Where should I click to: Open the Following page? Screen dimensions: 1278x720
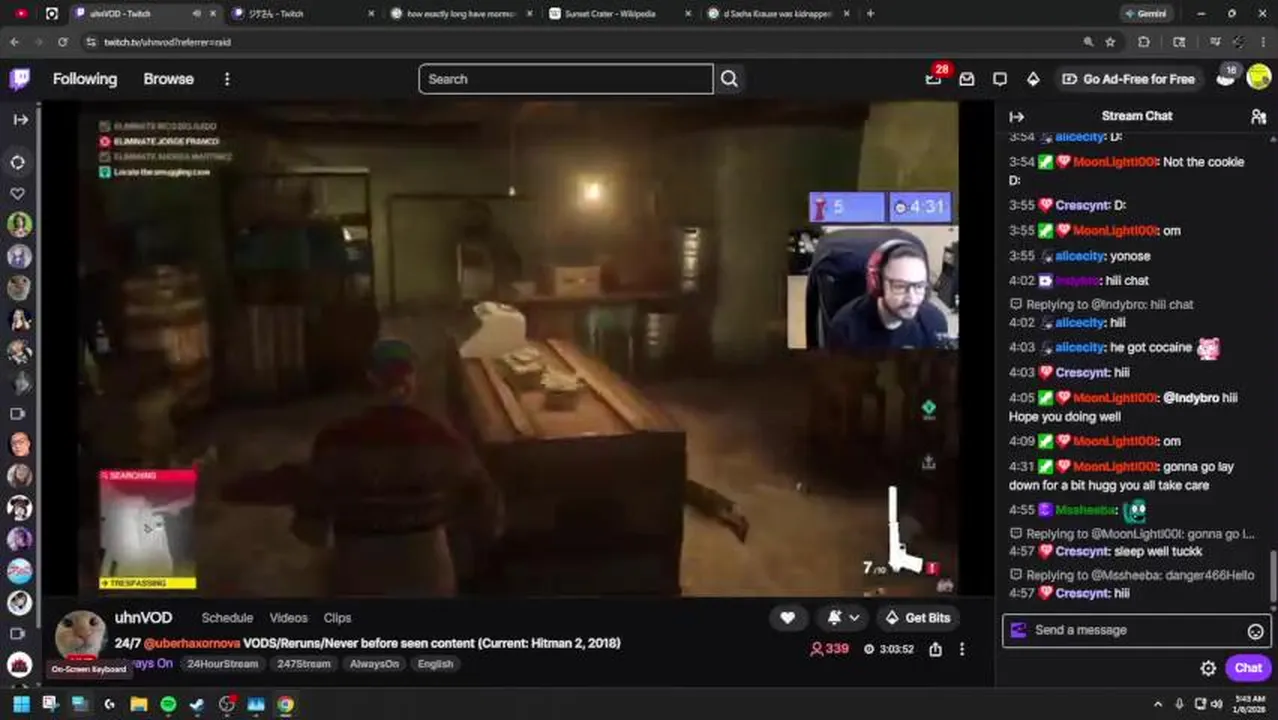tap(85, 79)
